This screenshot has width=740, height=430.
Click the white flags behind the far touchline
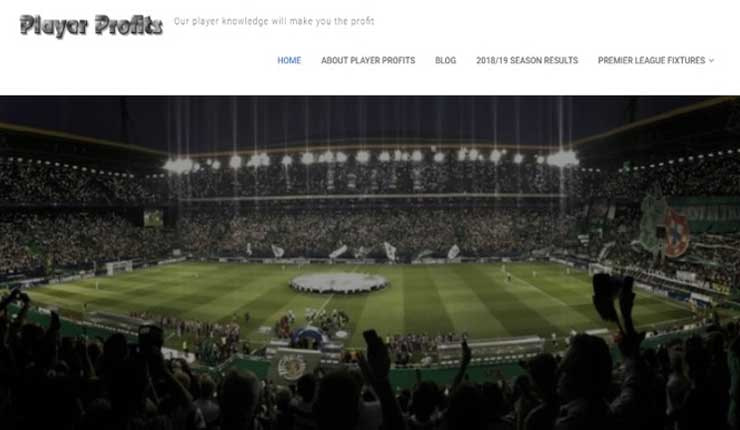[352, 251]
